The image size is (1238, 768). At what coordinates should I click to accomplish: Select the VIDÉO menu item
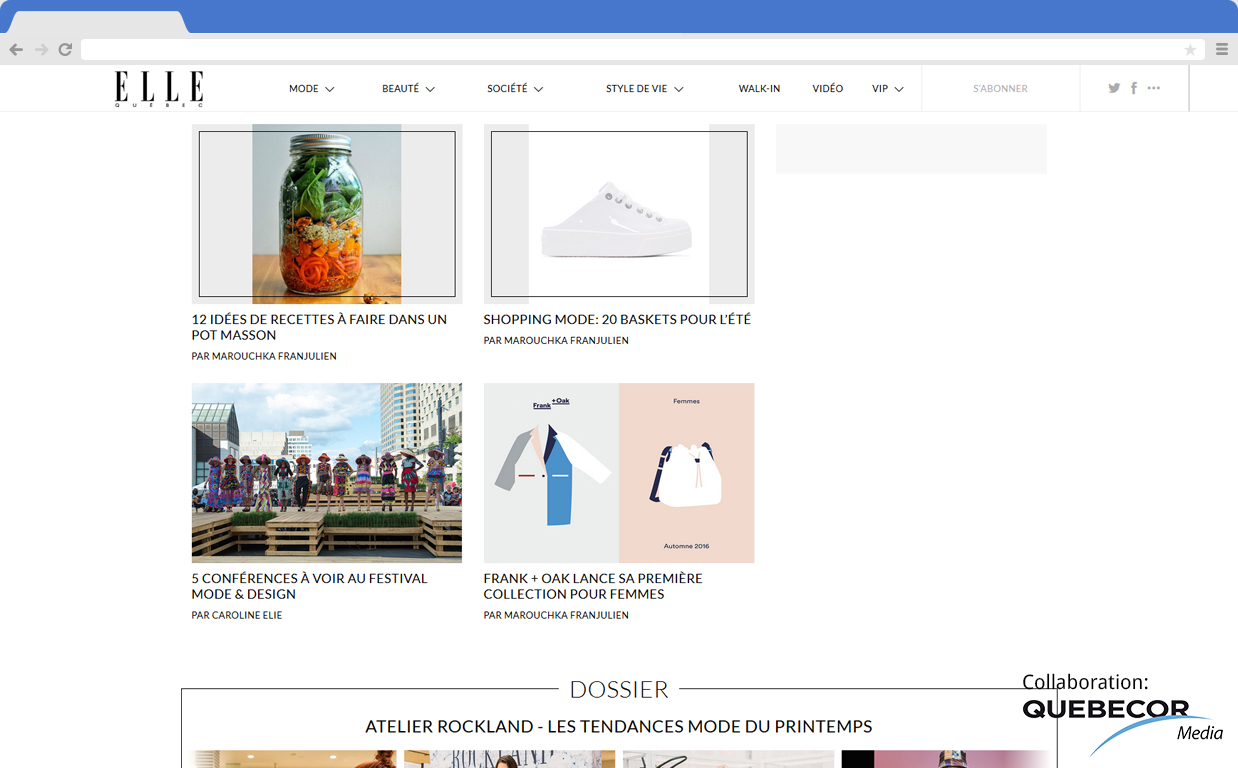tap(827, 88)
